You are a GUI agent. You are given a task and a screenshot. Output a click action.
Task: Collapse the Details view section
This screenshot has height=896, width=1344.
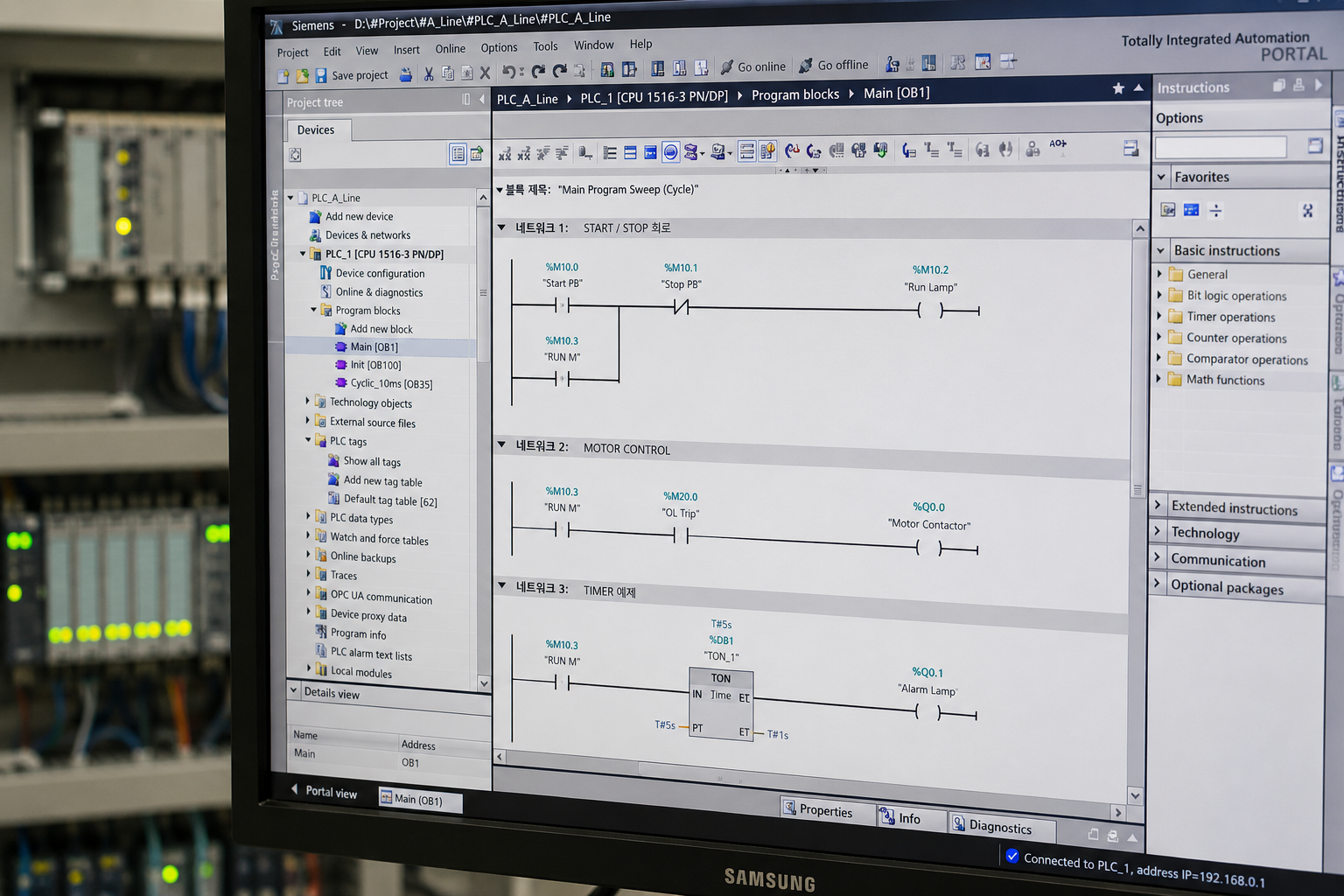[x=294, y=690]
